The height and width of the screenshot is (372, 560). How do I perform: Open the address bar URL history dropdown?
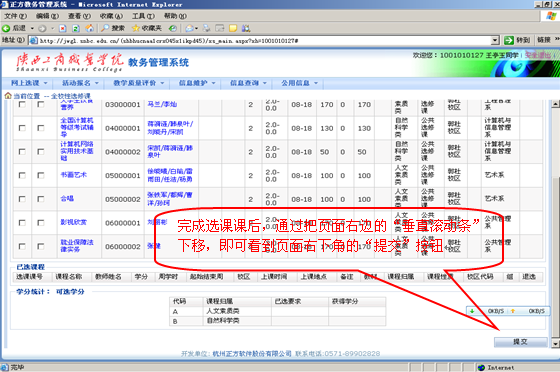click(x=495, y=40)
